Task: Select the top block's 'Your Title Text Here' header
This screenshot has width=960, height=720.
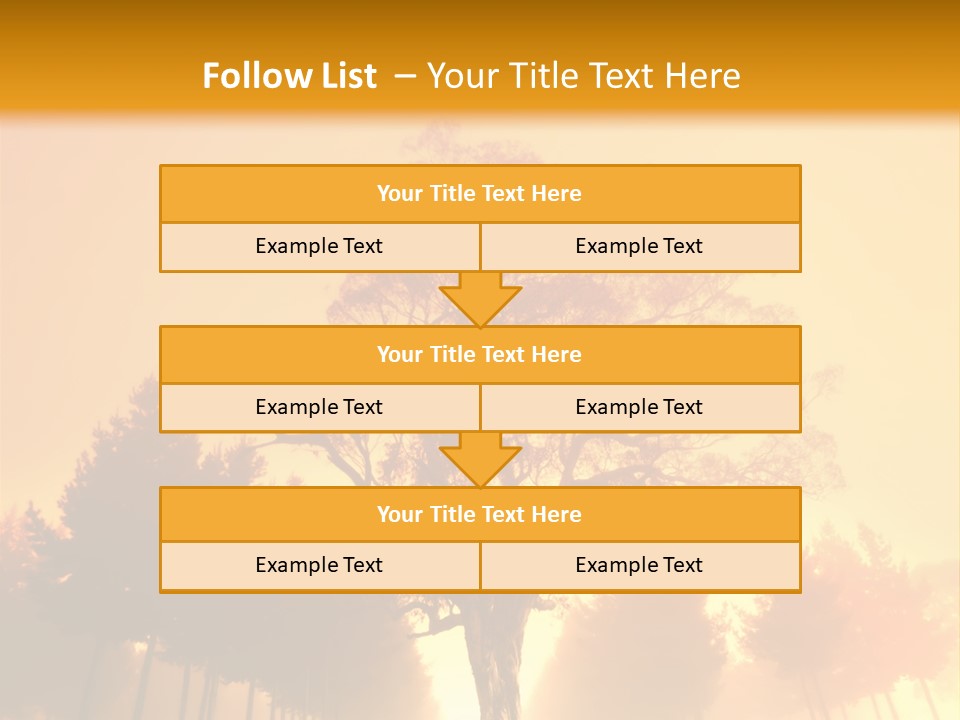Action: click(x=480, y=194)
